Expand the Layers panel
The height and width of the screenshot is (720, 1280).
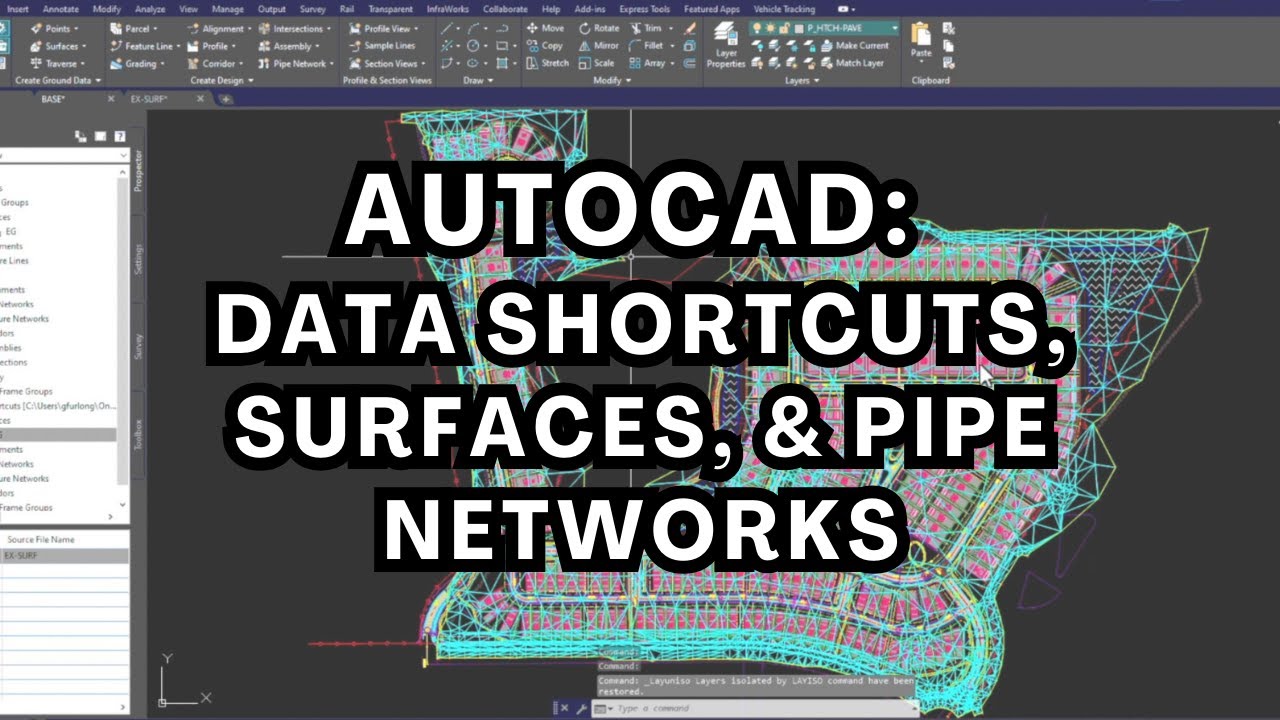pos(802,80)
